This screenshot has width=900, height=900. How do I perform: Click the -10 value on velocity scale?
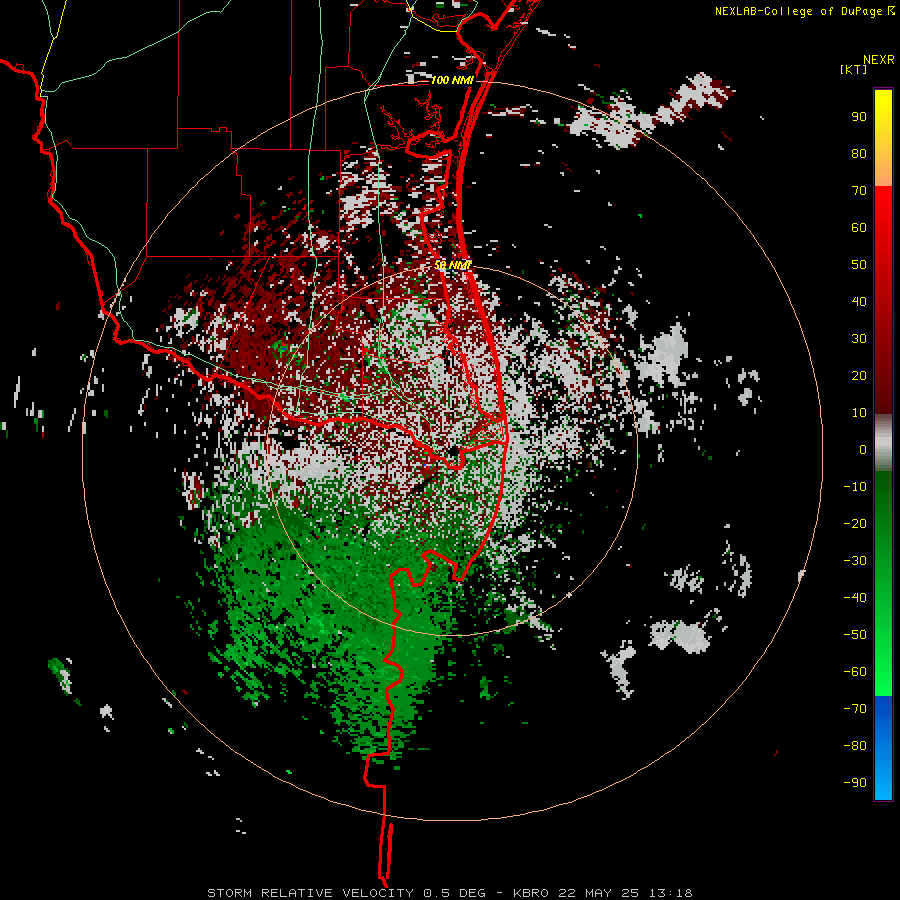tap(855, 487)
